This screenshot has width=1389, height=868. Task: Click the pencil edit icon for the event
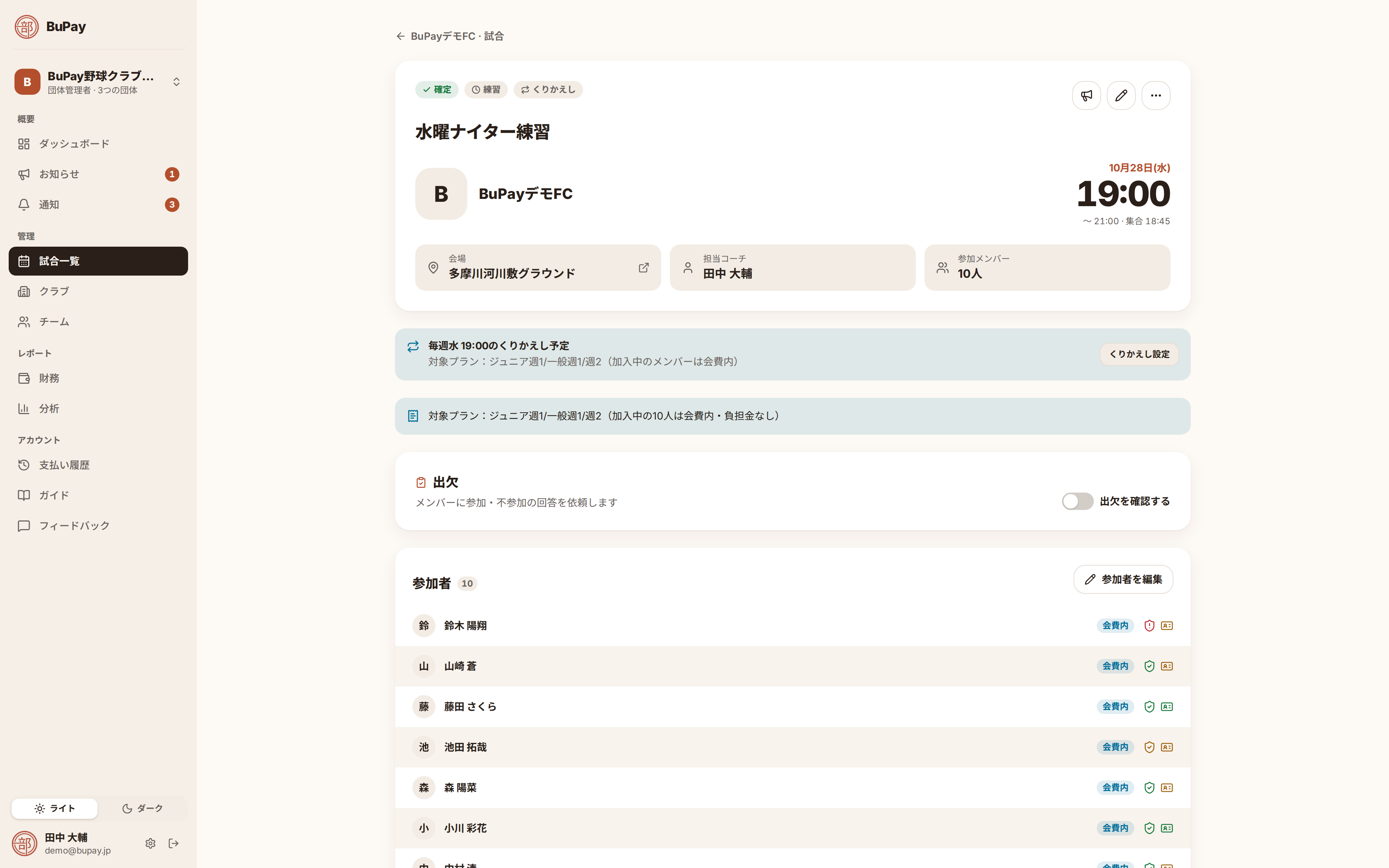[1121, 95]
